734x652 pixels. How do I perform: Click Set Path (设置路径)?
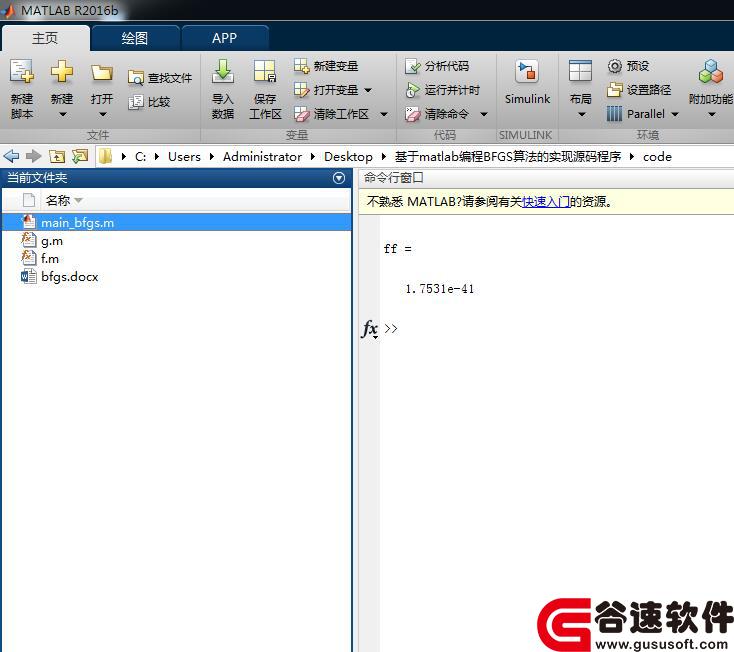[x=639, y=89]
